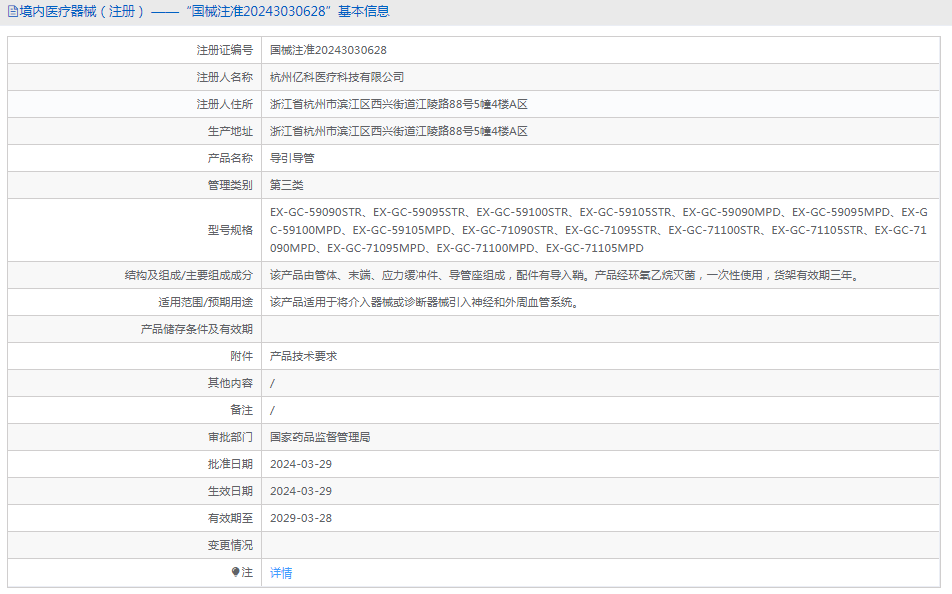Click the 备注 label
Screen dimensions: 952x594
(x=242, y=410)
